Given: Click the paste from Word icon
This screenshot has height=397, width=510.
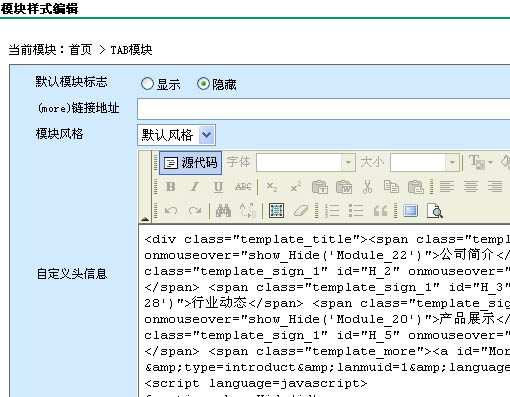Looking at the screenshot, I should coord(344,187).
